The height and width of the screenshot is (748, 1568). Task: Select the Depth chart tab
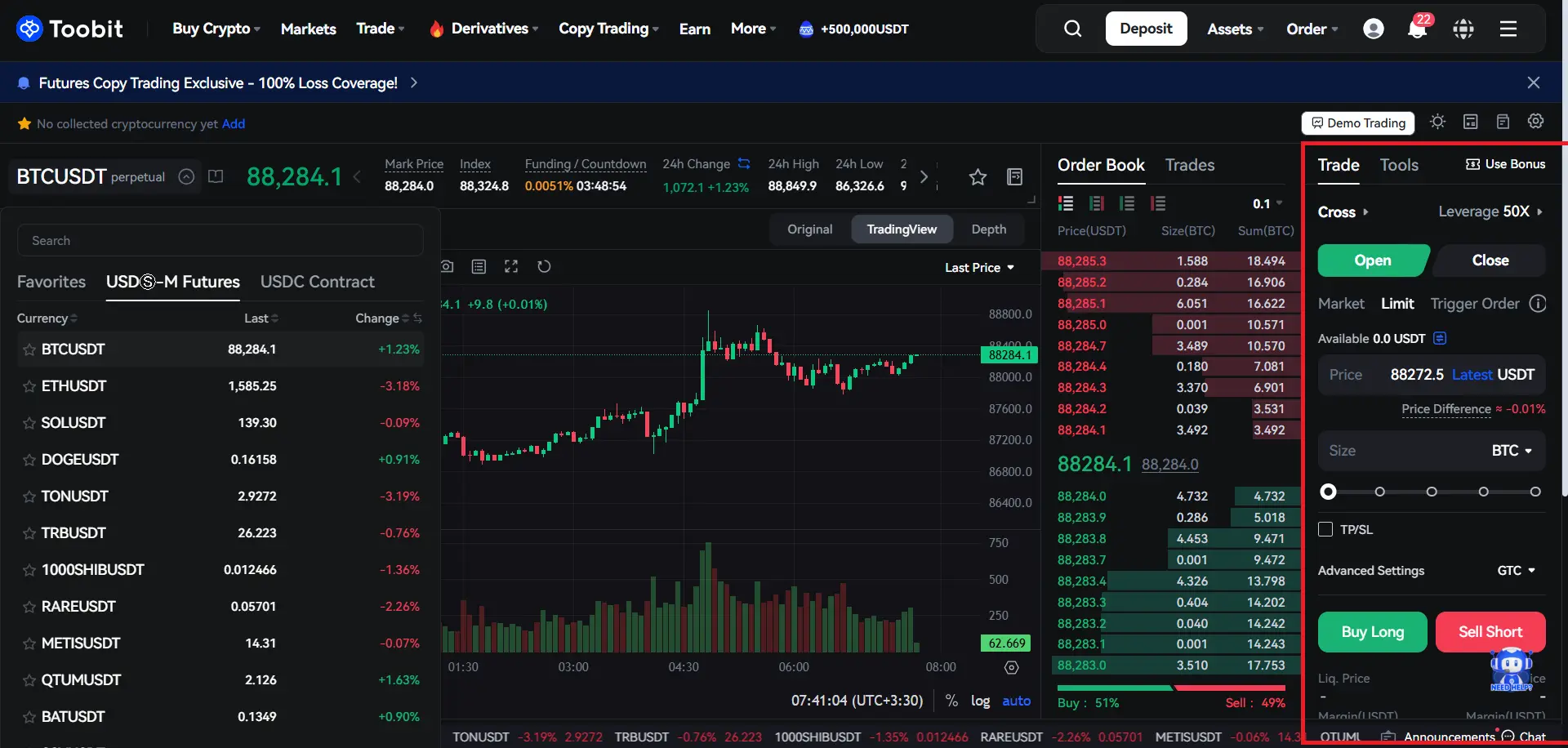coord(988,229)
